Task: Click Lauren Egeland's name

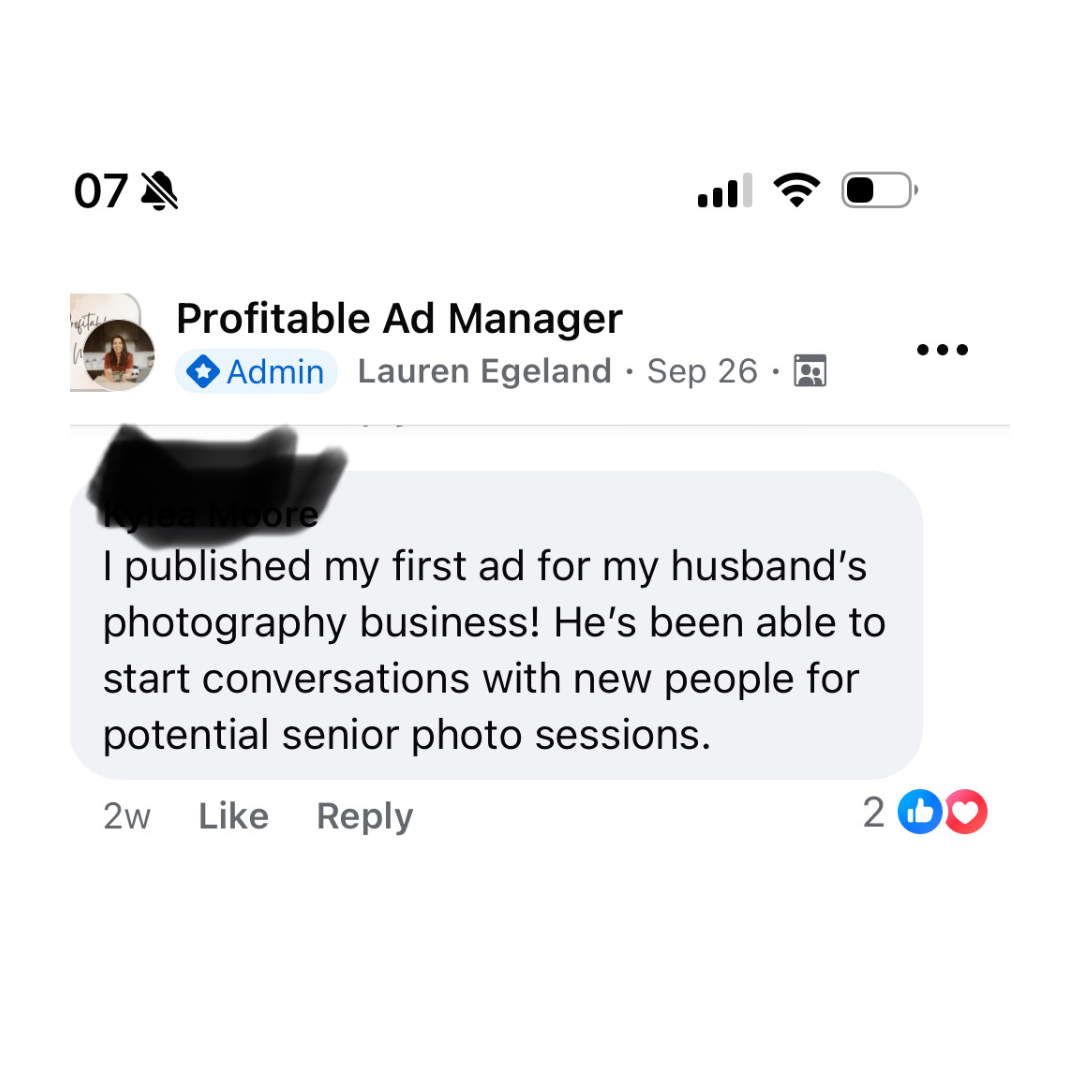Action: pos(483,370)
